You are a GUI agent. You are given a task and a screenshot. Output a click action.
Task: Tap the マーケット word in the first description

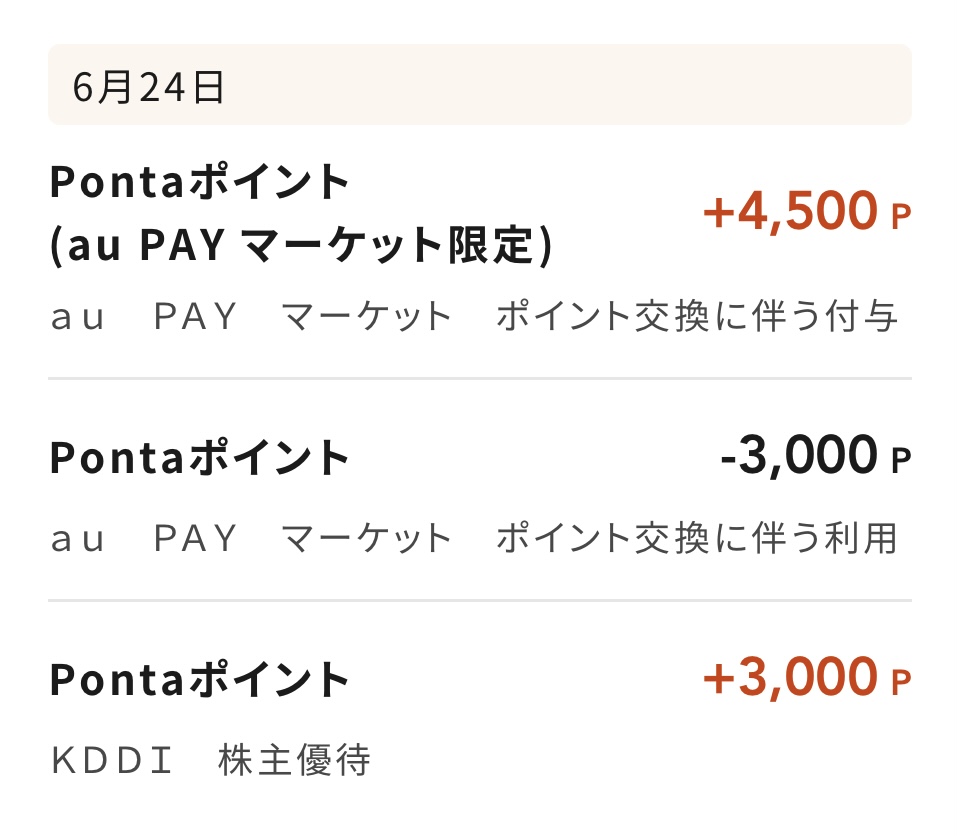[x=366, y=316]
